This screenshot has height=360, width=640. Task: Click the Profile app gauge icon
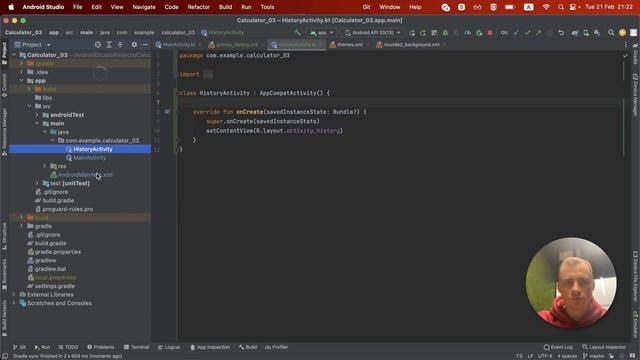(x=468, y=33)
